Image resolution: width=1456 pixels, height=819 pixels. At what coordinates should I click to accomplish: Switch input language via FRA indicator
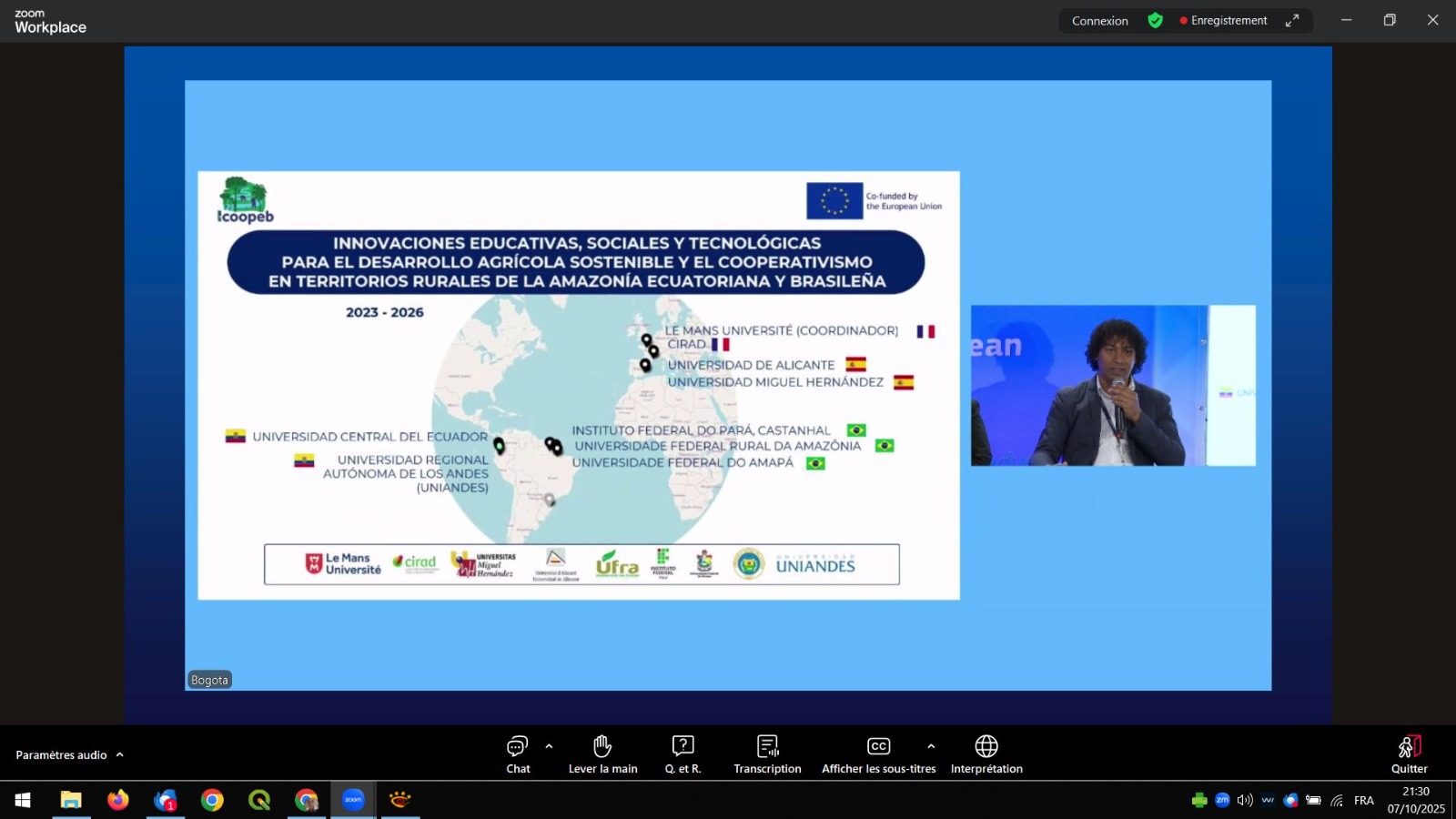click(x=1363, y=800)
